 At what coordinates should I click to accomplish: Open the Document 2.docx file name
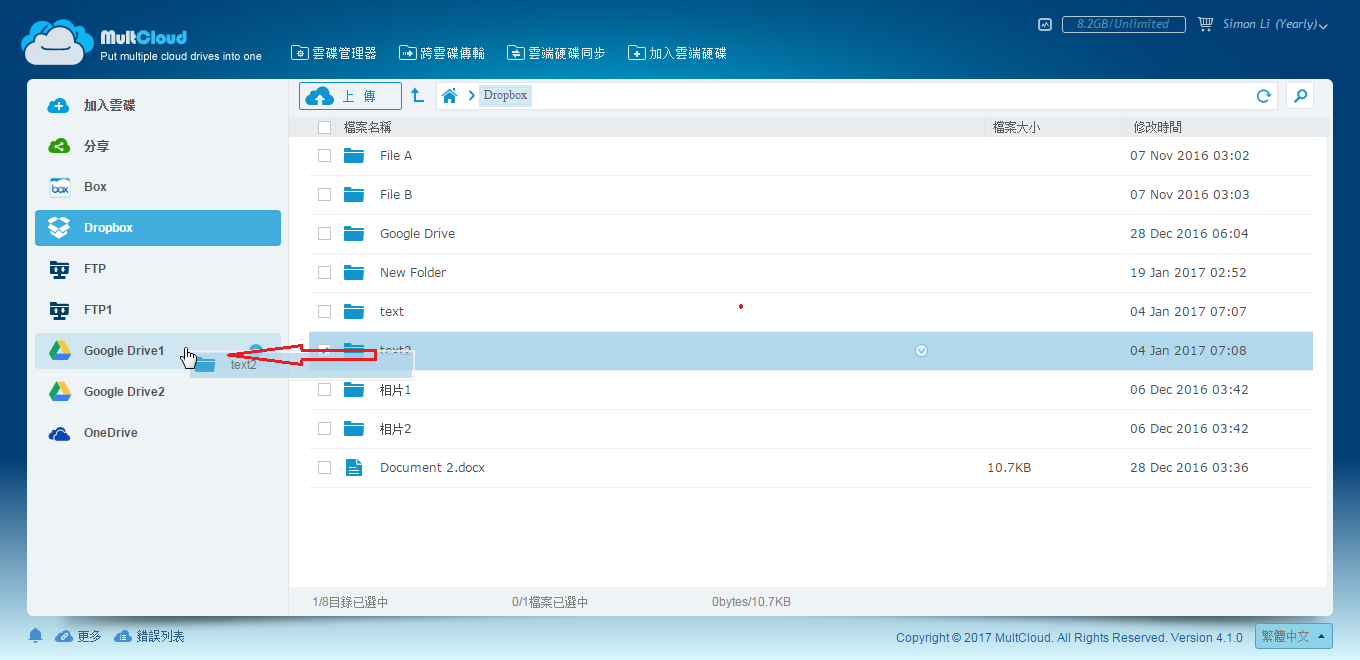coord(432,467)
